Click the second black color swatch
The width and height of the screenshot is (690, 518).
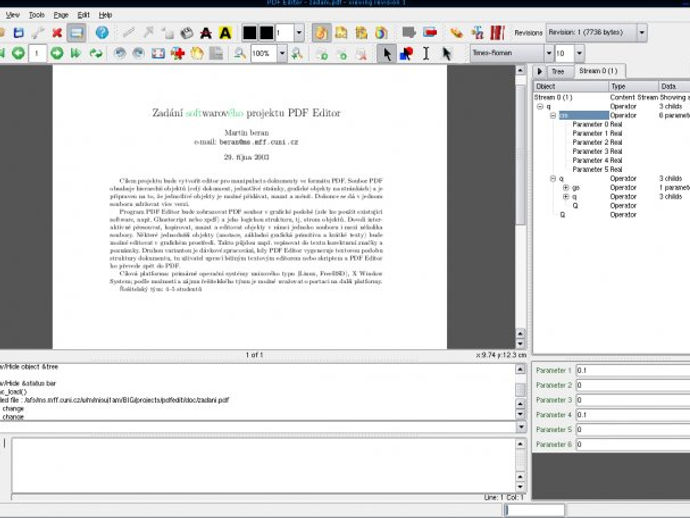(266, 33)
